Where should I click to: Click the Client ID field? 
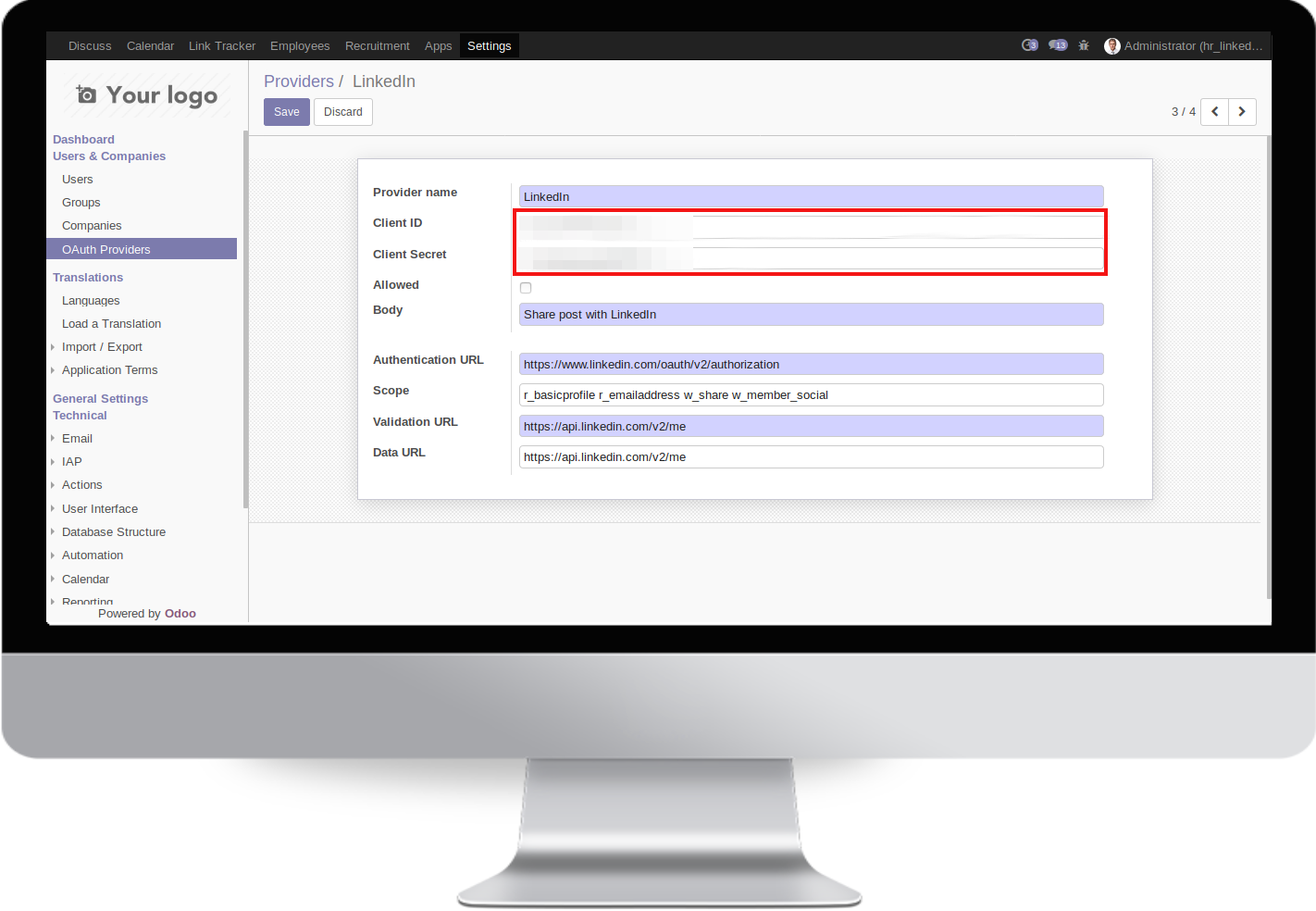pos(812,227)
